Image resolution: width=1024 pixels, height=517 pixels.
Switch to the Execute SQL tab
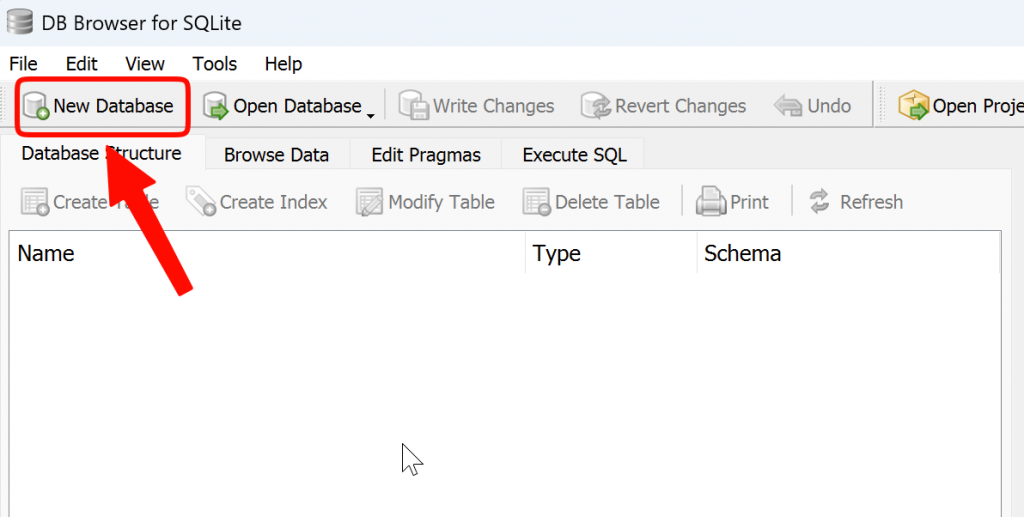coord(574,155)
